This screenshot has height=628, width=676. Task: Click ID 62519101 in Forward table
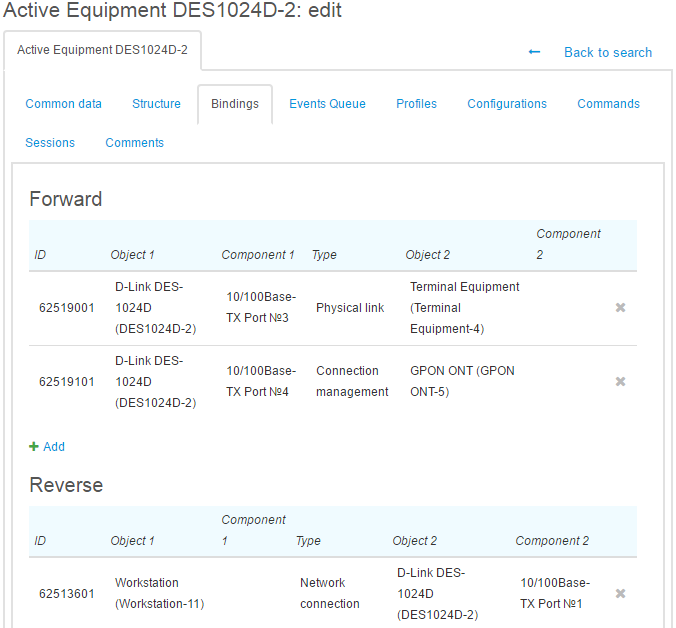(x=67, y=382)
